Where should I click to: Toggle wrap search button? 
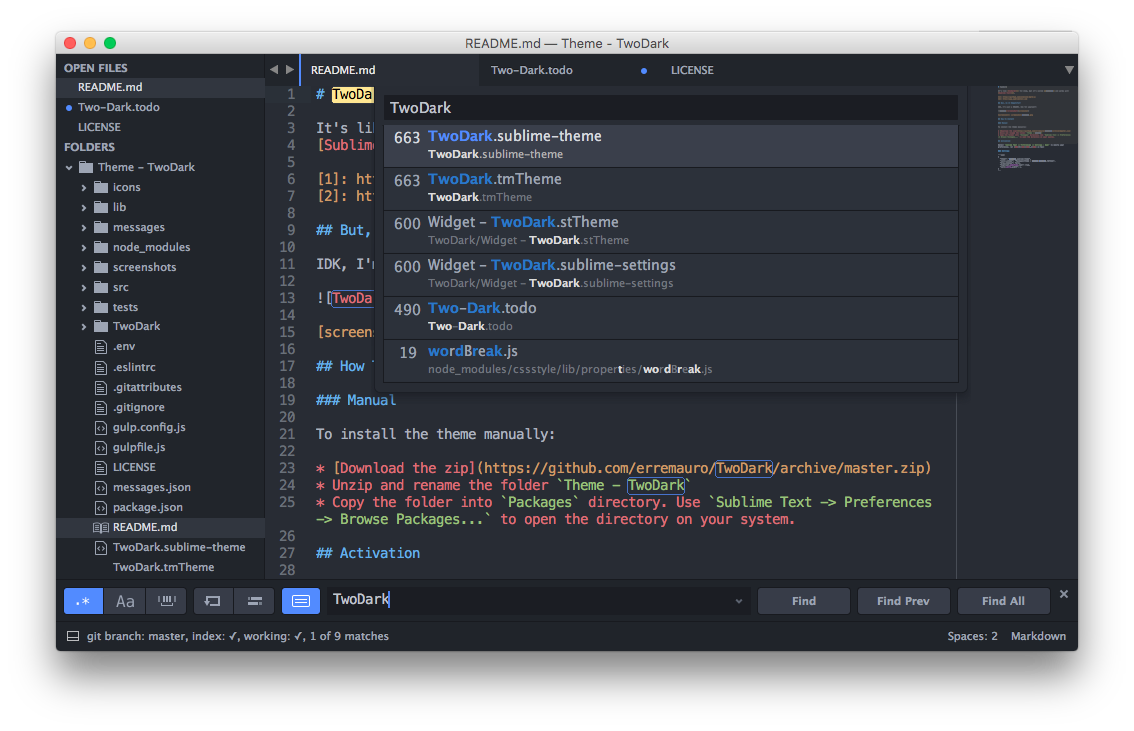click(213, 601)
